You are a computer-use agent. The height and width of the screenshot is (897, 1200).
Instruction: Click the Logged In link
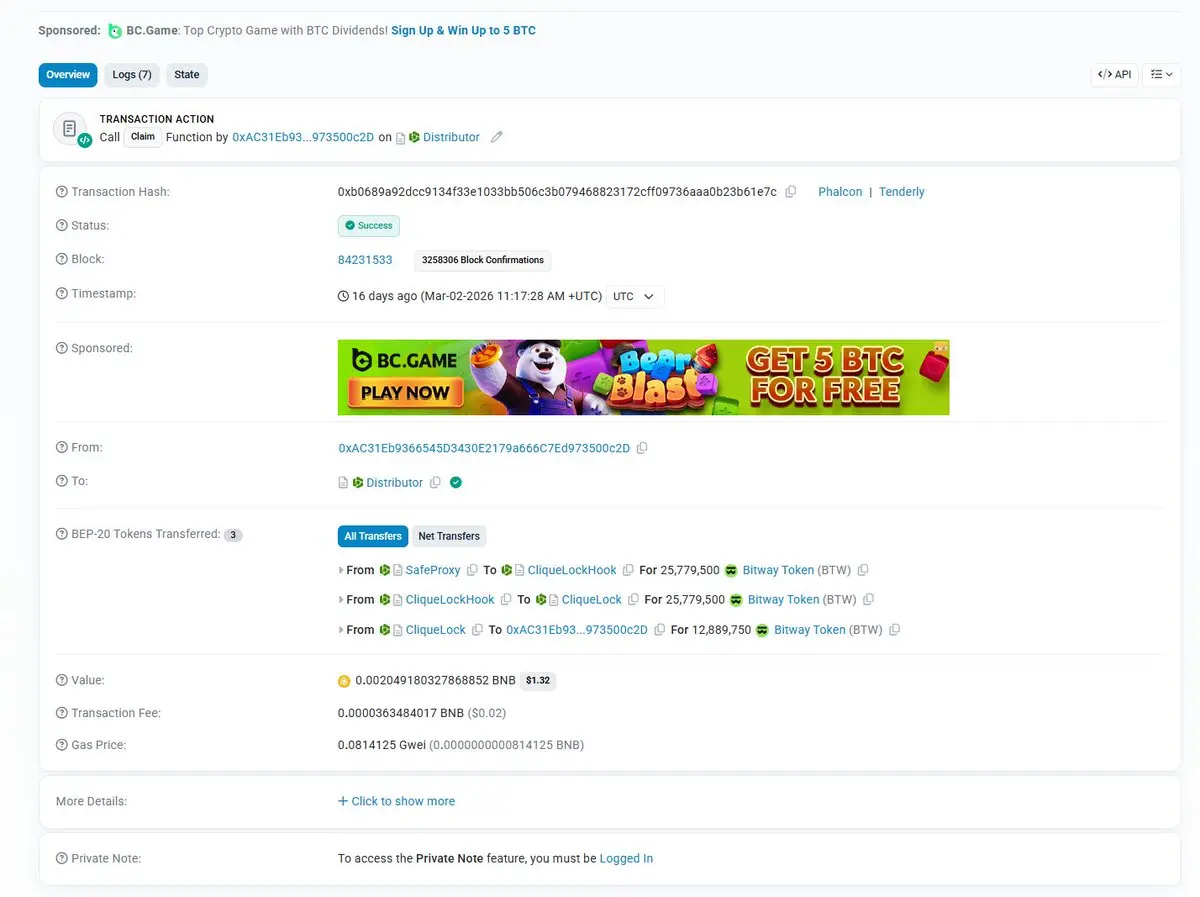[x=626, y=858]
